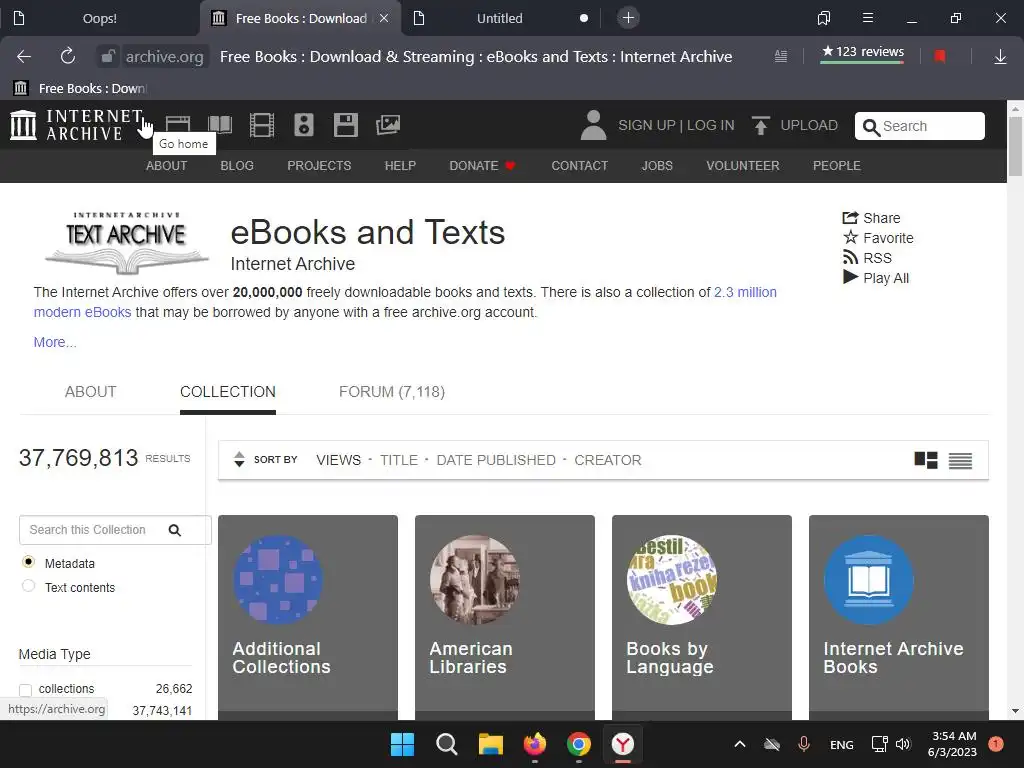Screen dimensions: 1024x768
Task: Click the magnifier icon in Search this Collection
Action: (x=174, y=530)
